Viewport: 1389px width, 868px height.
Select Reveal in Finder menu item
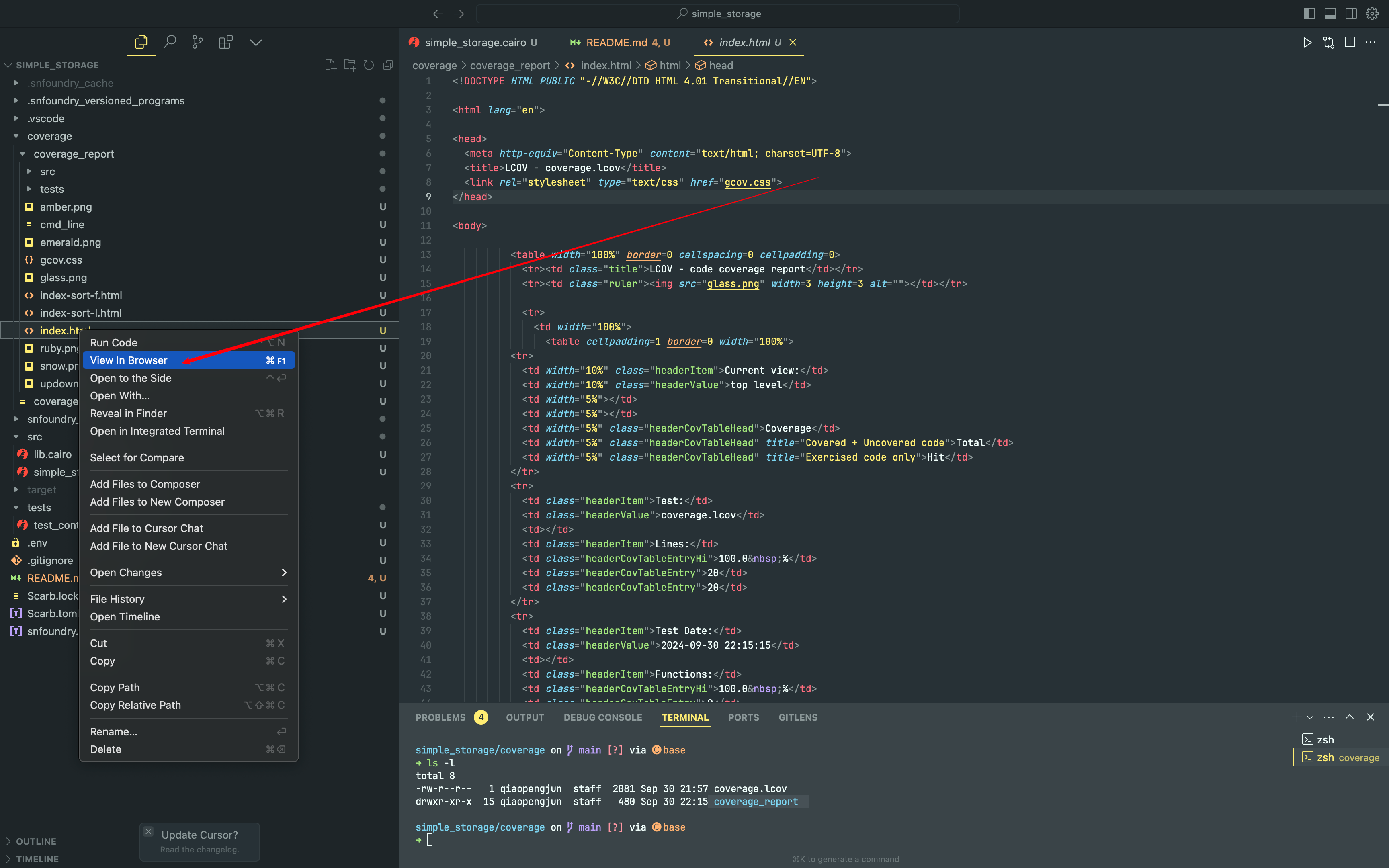pyautogui.click(x=188, y=414)
